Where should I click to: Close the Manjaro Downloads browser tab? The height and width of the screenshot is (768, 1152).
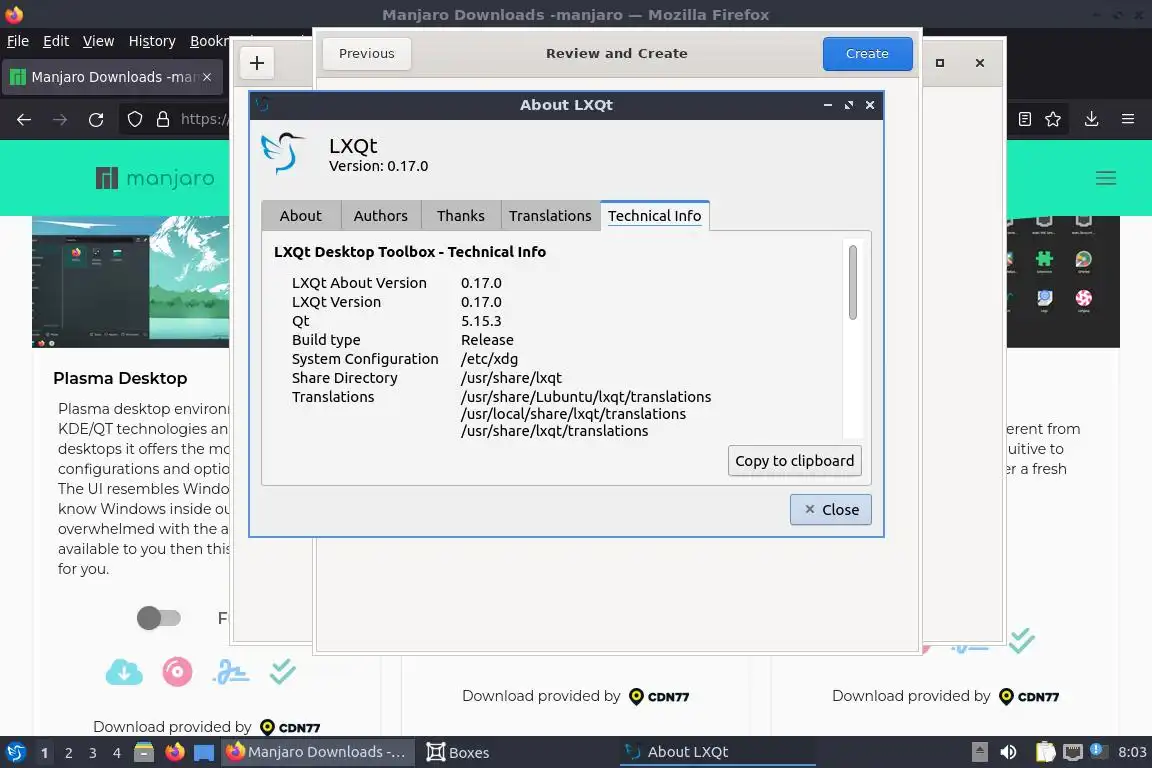pos(207,77)
